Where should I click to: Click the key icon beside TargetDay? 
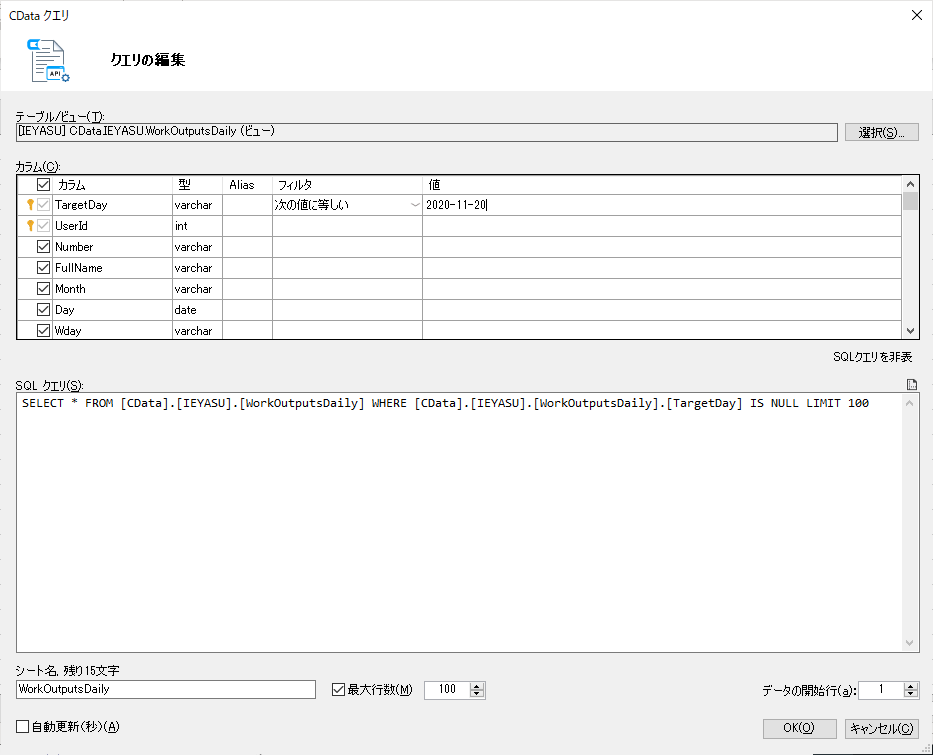click(30, 205)
